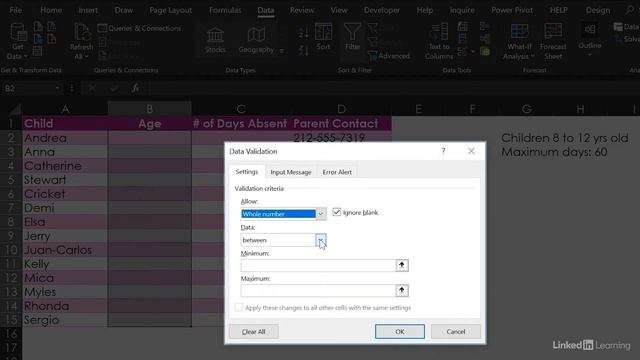Image resolution: width=640 pixels, height=360 pixels.
Task: Open the File ribbon tab
Action: (x=16, y=10)
